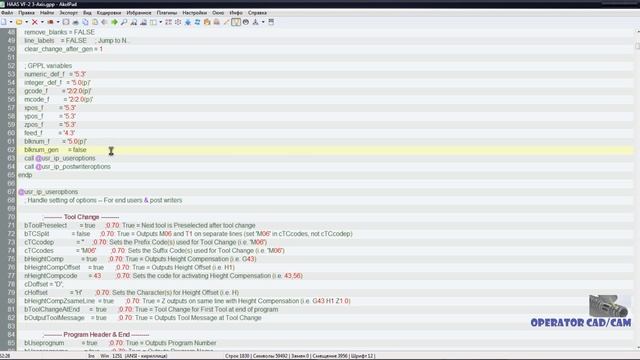Click the find next binoculars icon
The height and width of the screenshot is (360, 640).
click(133, 22)
